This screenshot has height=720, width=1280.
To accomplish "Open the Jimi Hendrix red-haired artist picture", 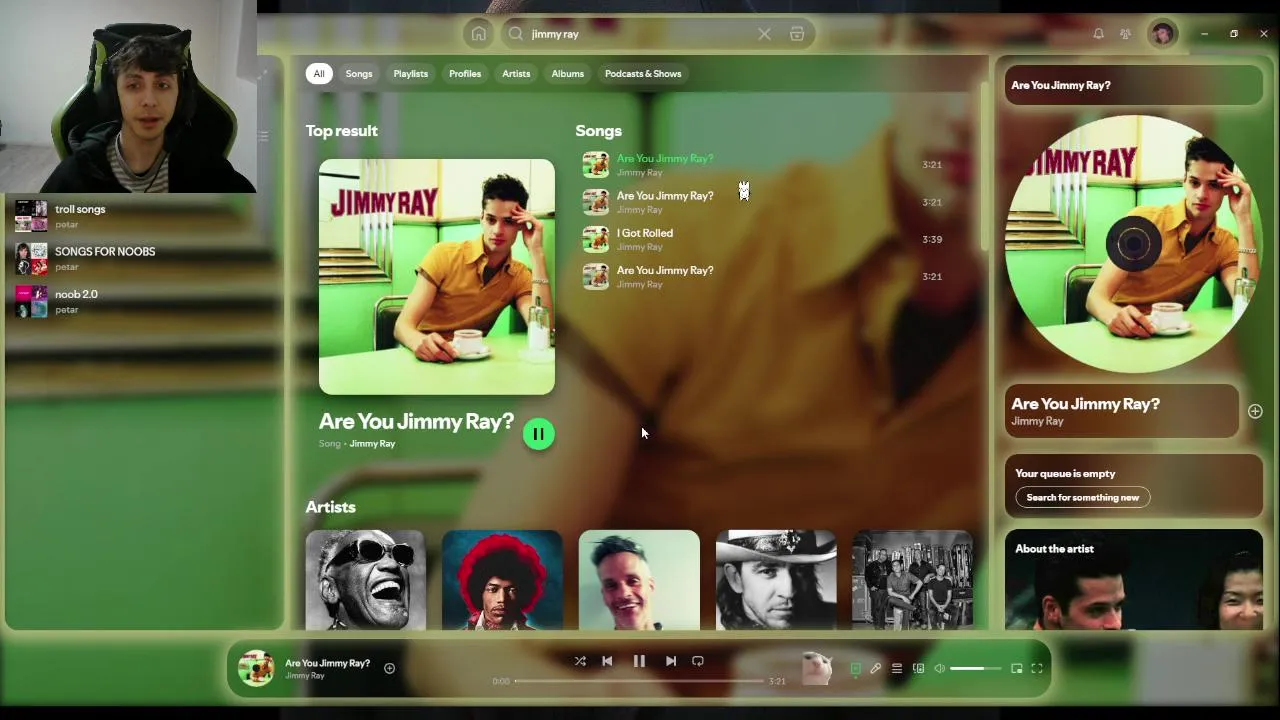I will coord(502,580).
